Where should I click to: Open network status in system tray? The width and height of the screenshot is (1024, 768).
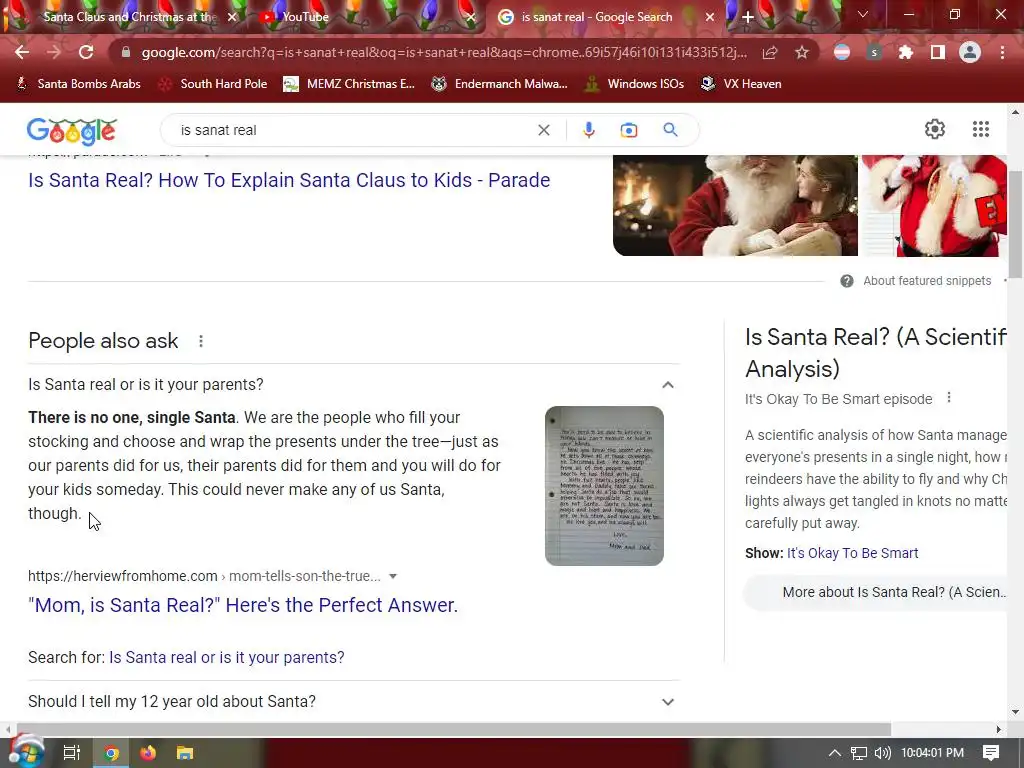click(x=859, y=753)
